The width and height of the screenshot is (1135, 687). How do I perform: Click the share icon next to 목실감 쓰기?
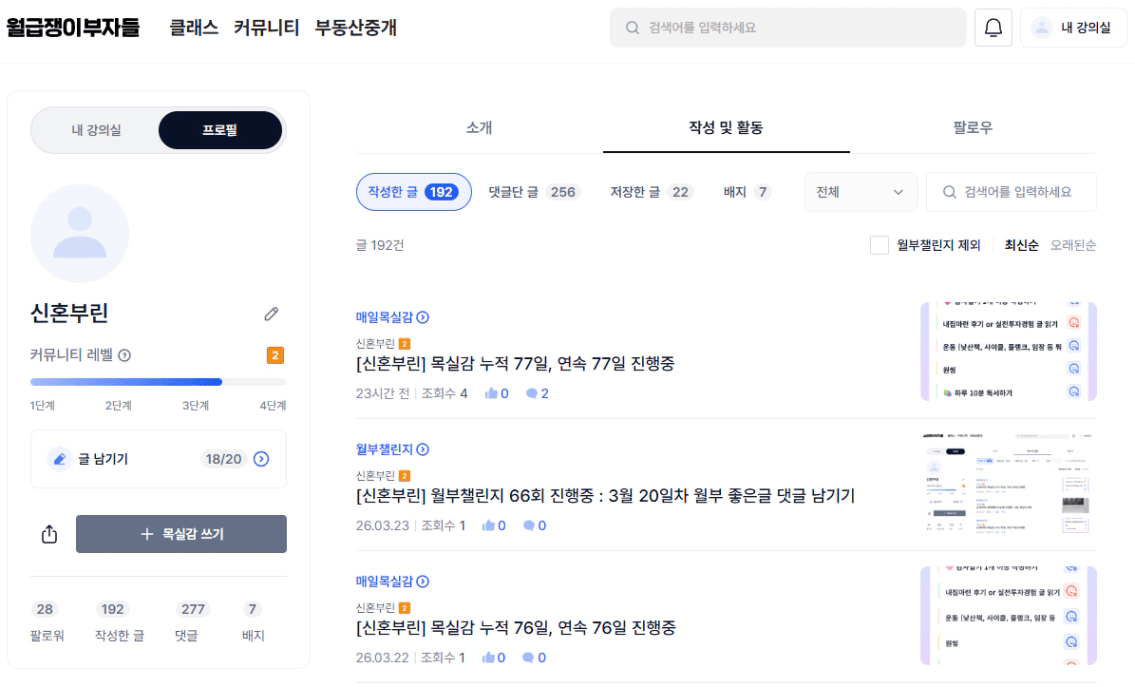coord(50,534)
